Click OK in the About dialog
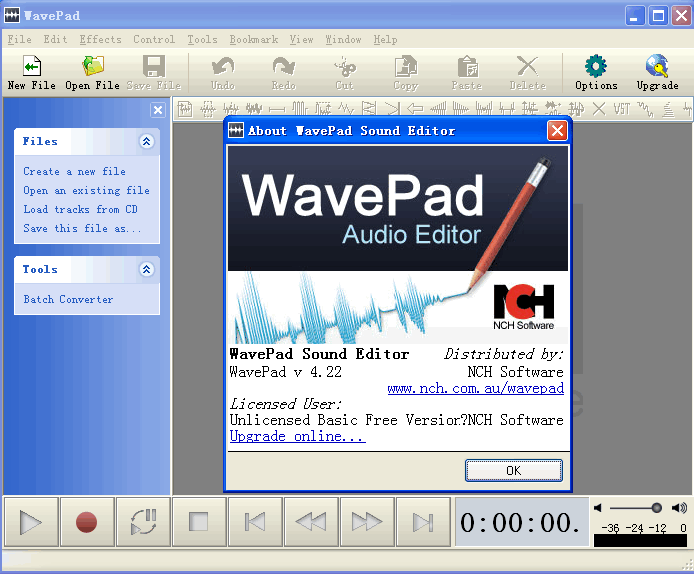Image resolution: width=694 pixels, height=574 pixels. (x=513, y=470)
